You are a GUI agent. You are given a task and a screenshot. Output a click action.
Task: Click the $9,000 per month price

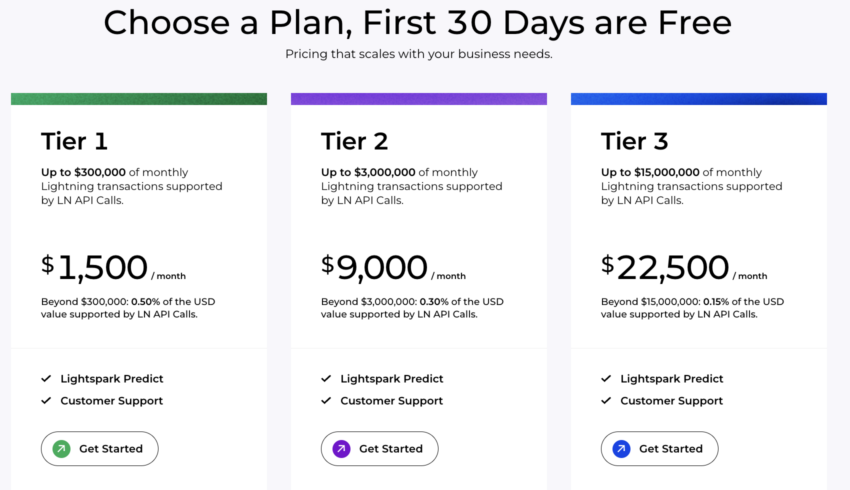pyautogui.click(x=392, y=268)
